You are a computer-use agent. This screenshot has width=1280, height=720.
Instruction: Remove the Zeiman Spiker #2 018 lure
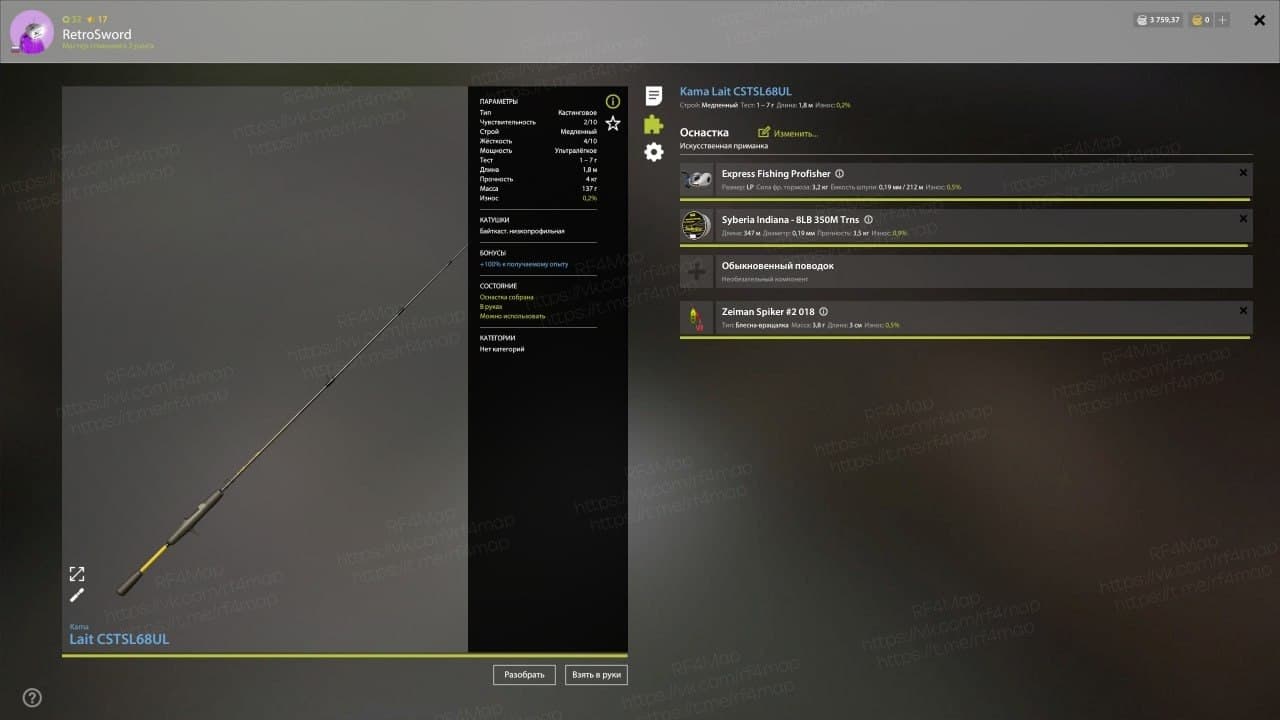coord(1243,311)
